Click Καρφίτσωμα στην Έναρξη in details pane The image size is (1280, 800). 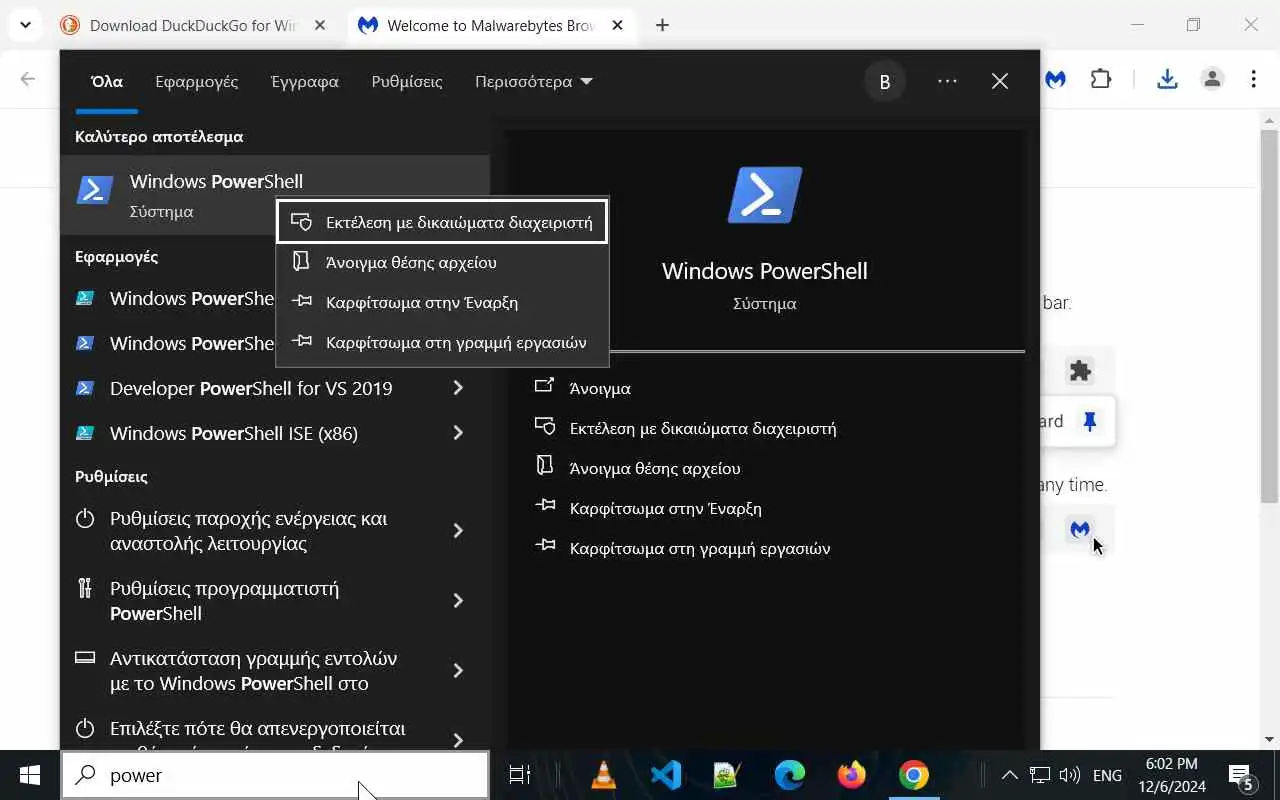pyautogui.click(x=665, y=508)
